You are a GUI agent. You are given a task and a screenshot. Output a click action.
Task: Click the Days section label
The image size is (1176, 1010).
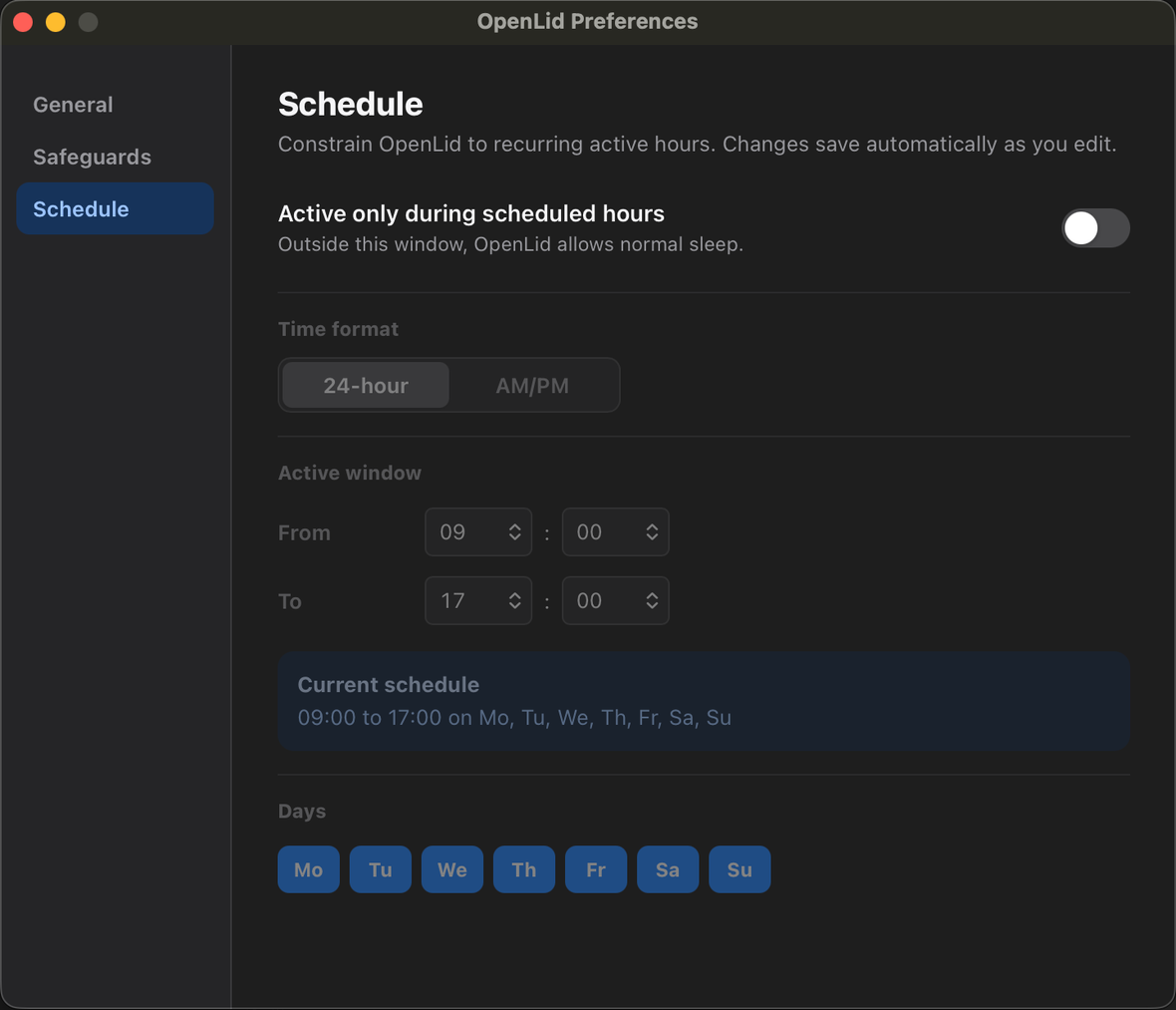coord(302,812)
